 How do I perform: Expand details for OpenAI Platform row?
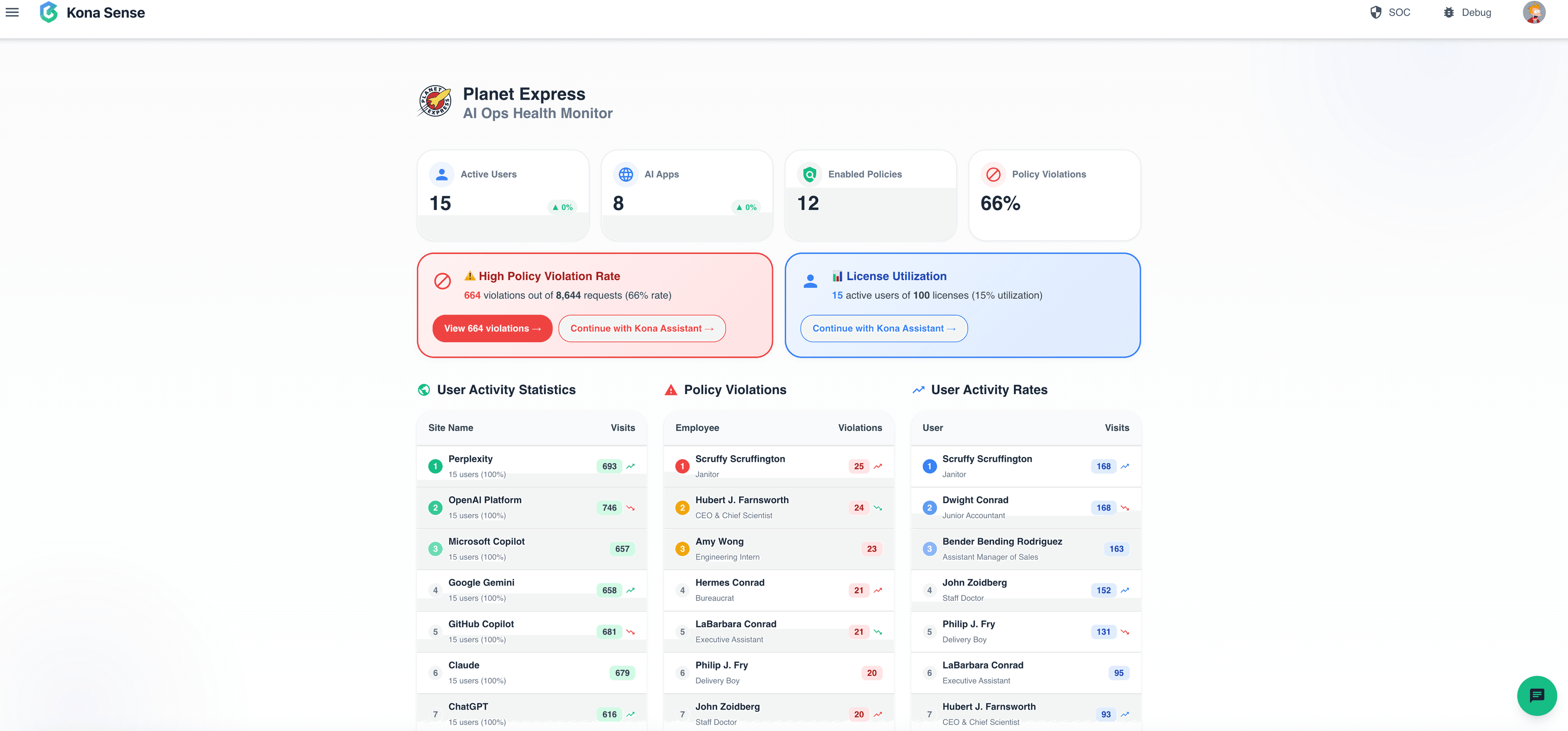click(x=531, y=507)
